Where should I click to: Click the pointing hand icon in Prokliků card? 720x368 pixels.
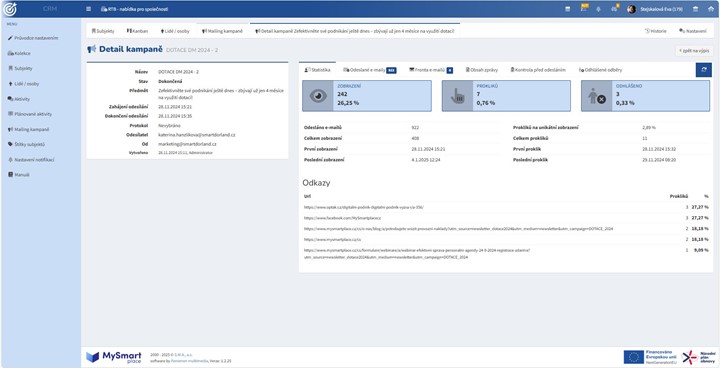tap(457, 96)
